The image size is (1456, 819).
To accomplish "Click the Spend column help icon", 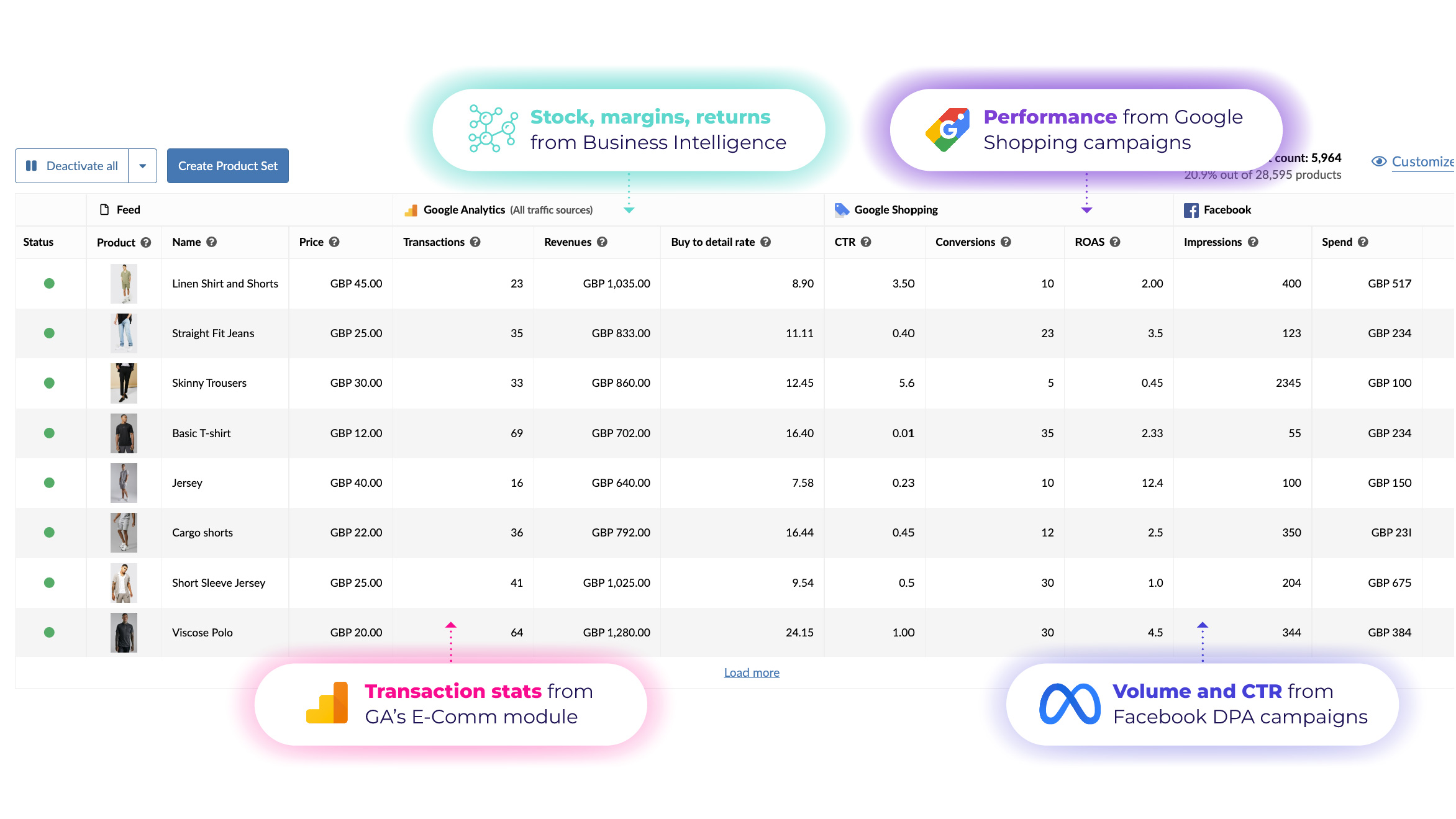I will pyautogui.click(x=1363, y=242).
